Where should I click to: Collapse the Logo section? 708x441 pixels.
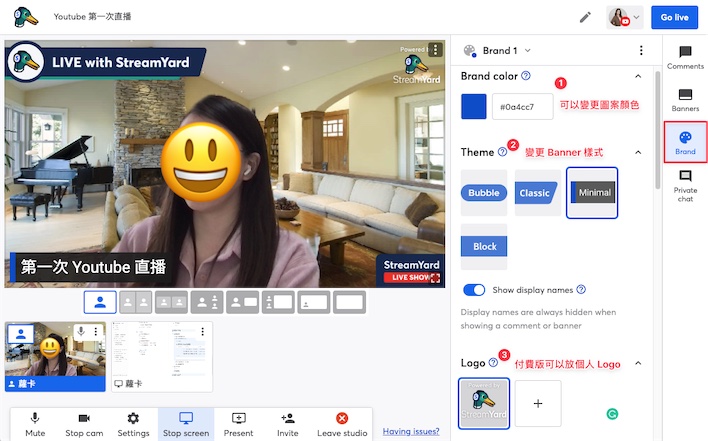(x=638, y=363)
